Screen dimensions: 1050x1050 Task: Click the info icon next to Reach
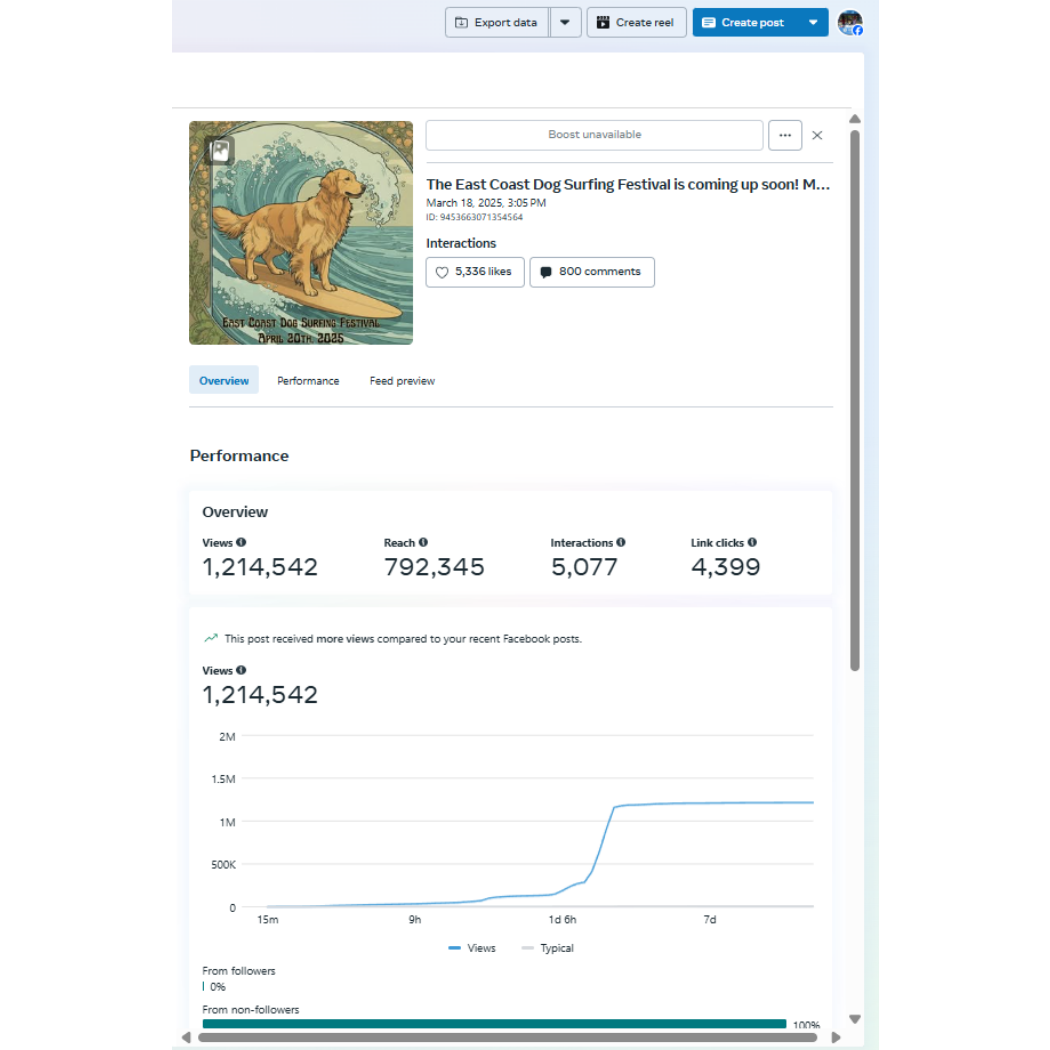click(423, 542)
